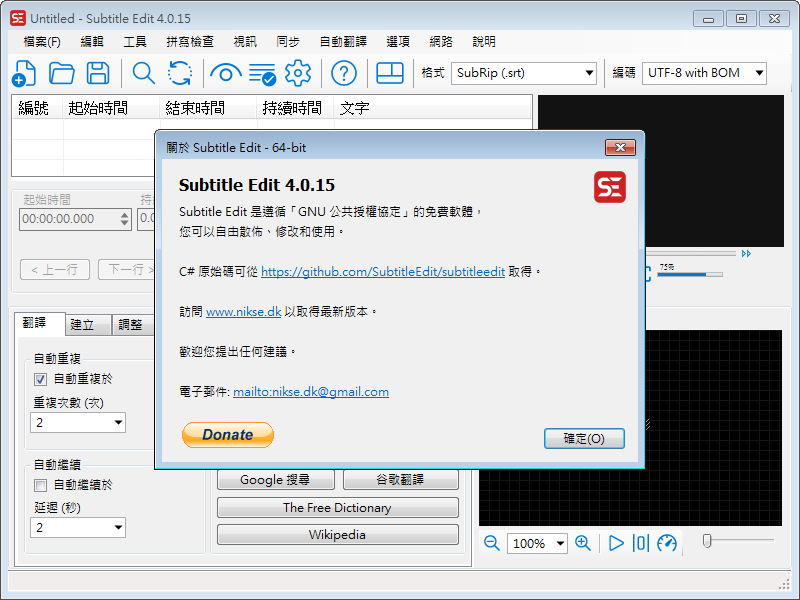
Task: Click the SE icon in title bar
Action: click(x=18, y=18)
